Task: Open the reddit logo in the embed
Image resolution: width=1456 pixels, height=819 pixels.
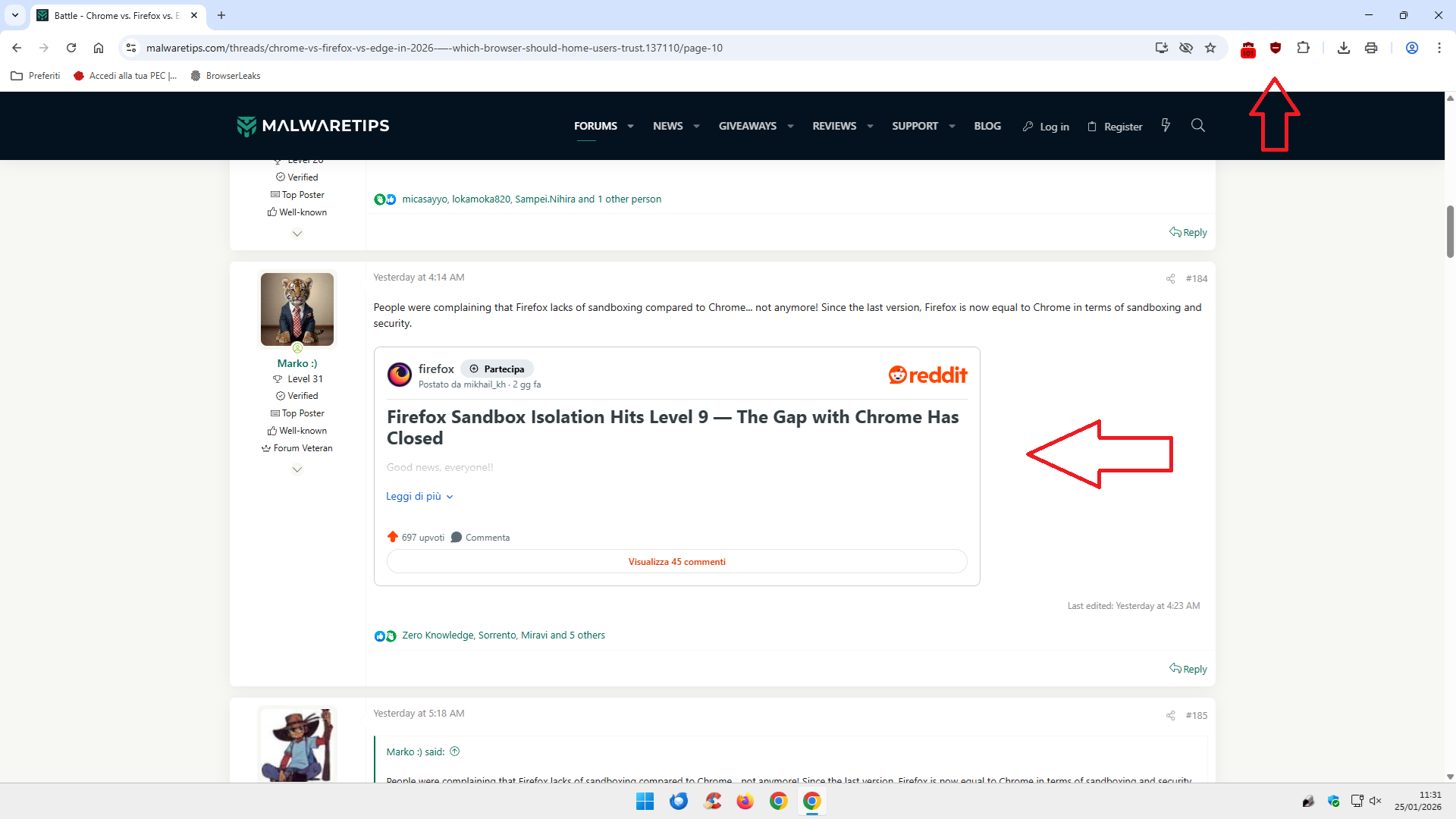Action: tap(927, 375)
